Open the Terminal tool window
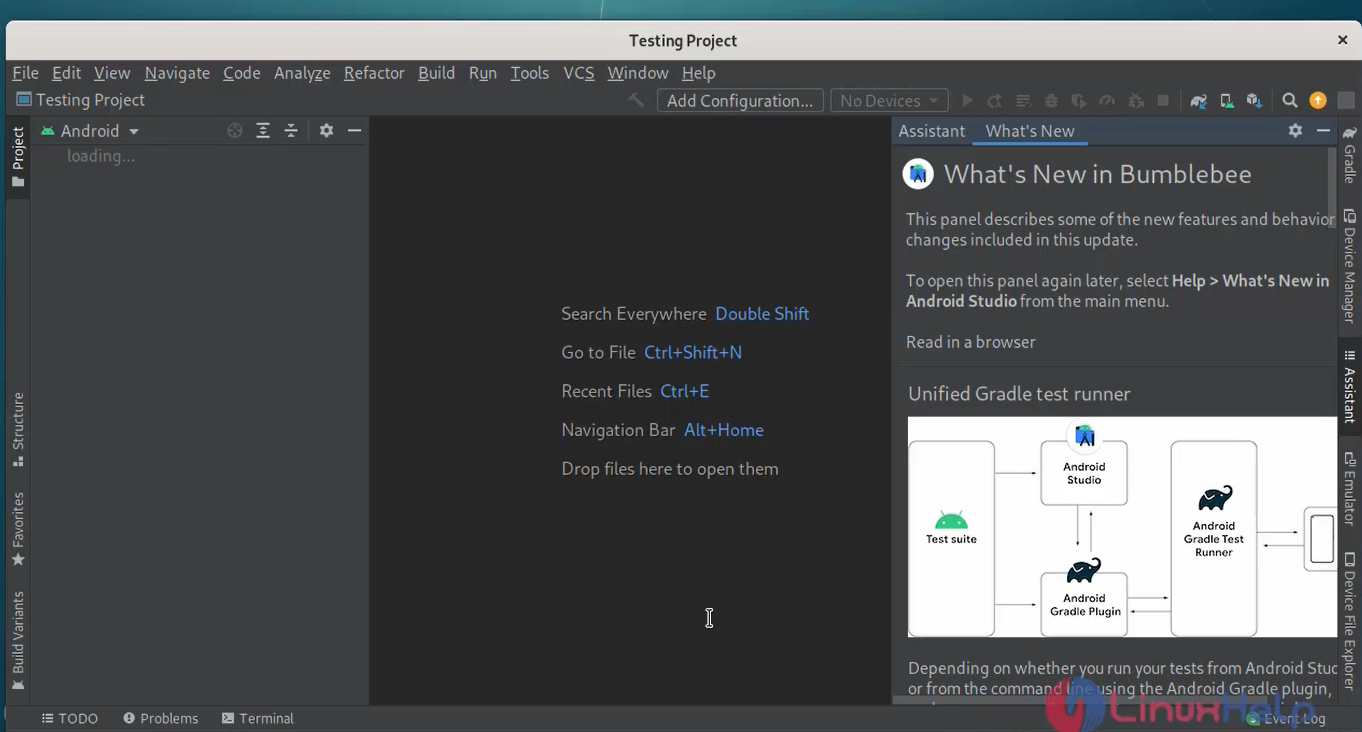 coord(258,718)
